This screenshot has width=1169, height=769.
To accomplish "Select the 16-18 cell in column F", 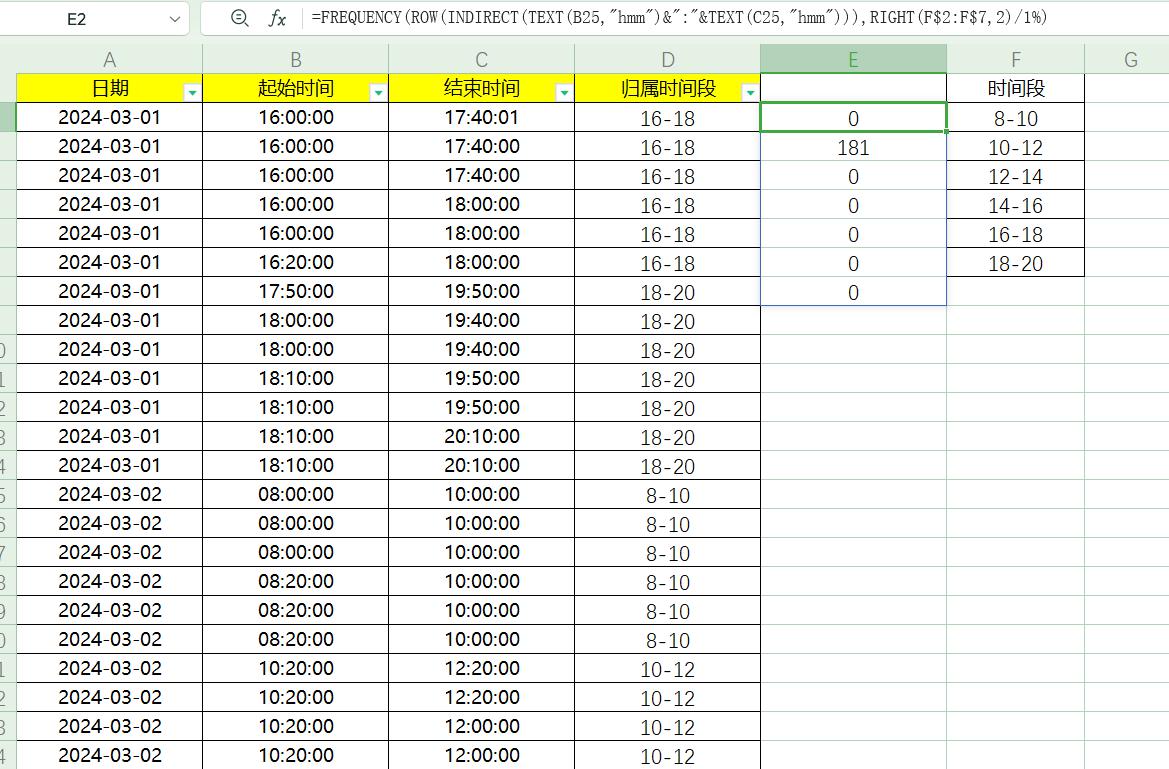I will pos(1015,234).
